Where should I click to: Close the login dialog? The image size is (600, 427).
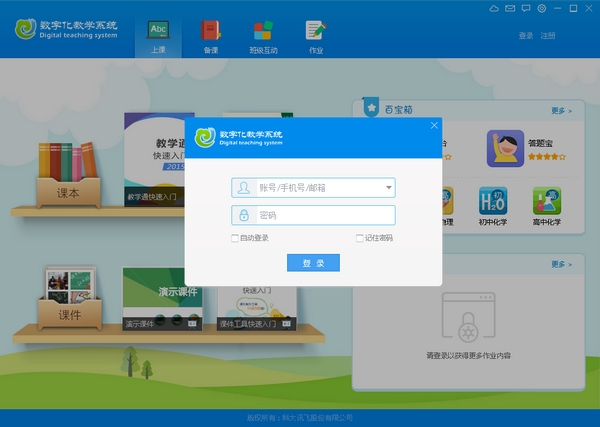tap(434, 125)
